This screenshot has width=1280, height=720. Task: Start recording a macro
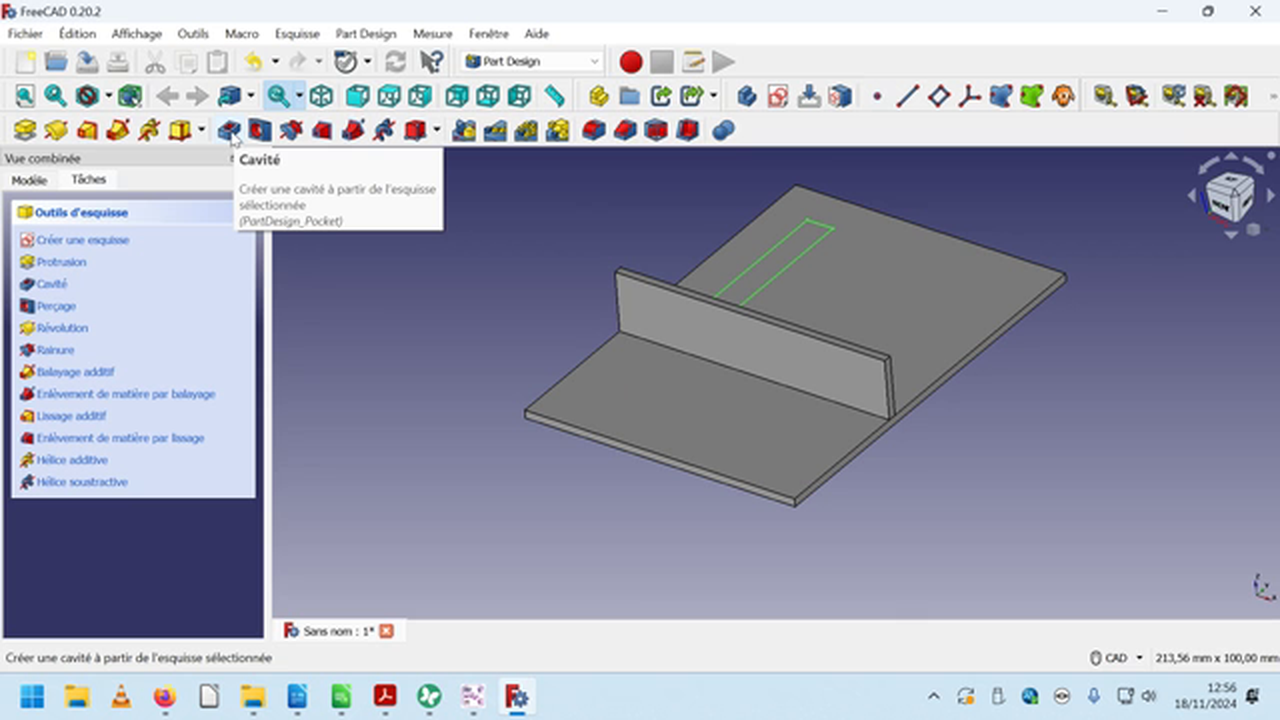(x=630, y=62)
